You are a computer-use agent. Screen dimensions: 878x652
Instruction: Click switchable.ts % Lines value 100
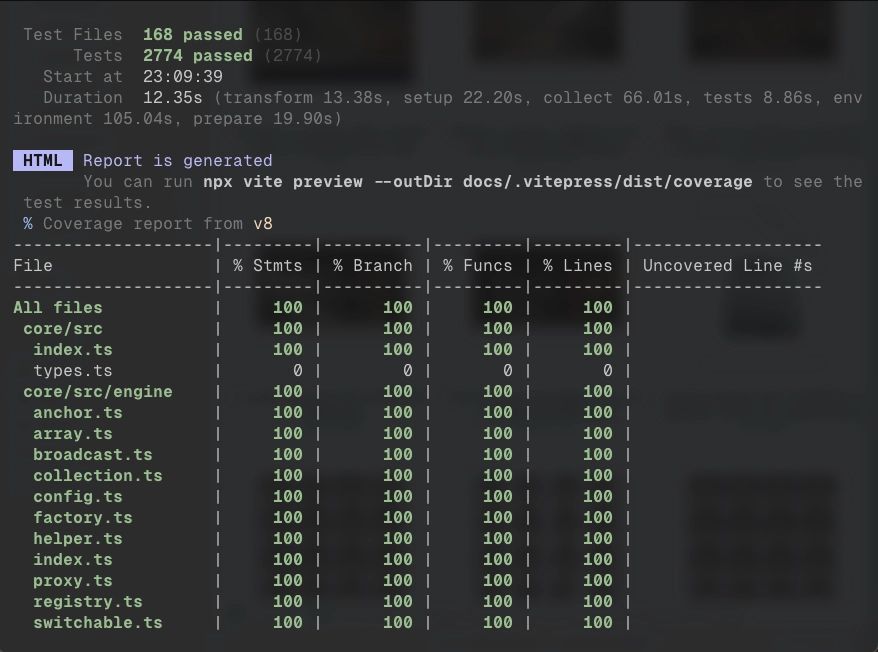[x=598, y=623]
